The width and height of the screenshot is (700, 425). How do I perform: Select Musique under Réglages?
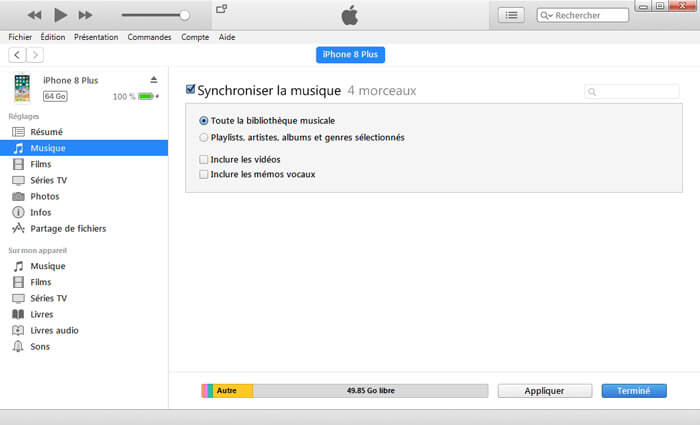point(84,148)
